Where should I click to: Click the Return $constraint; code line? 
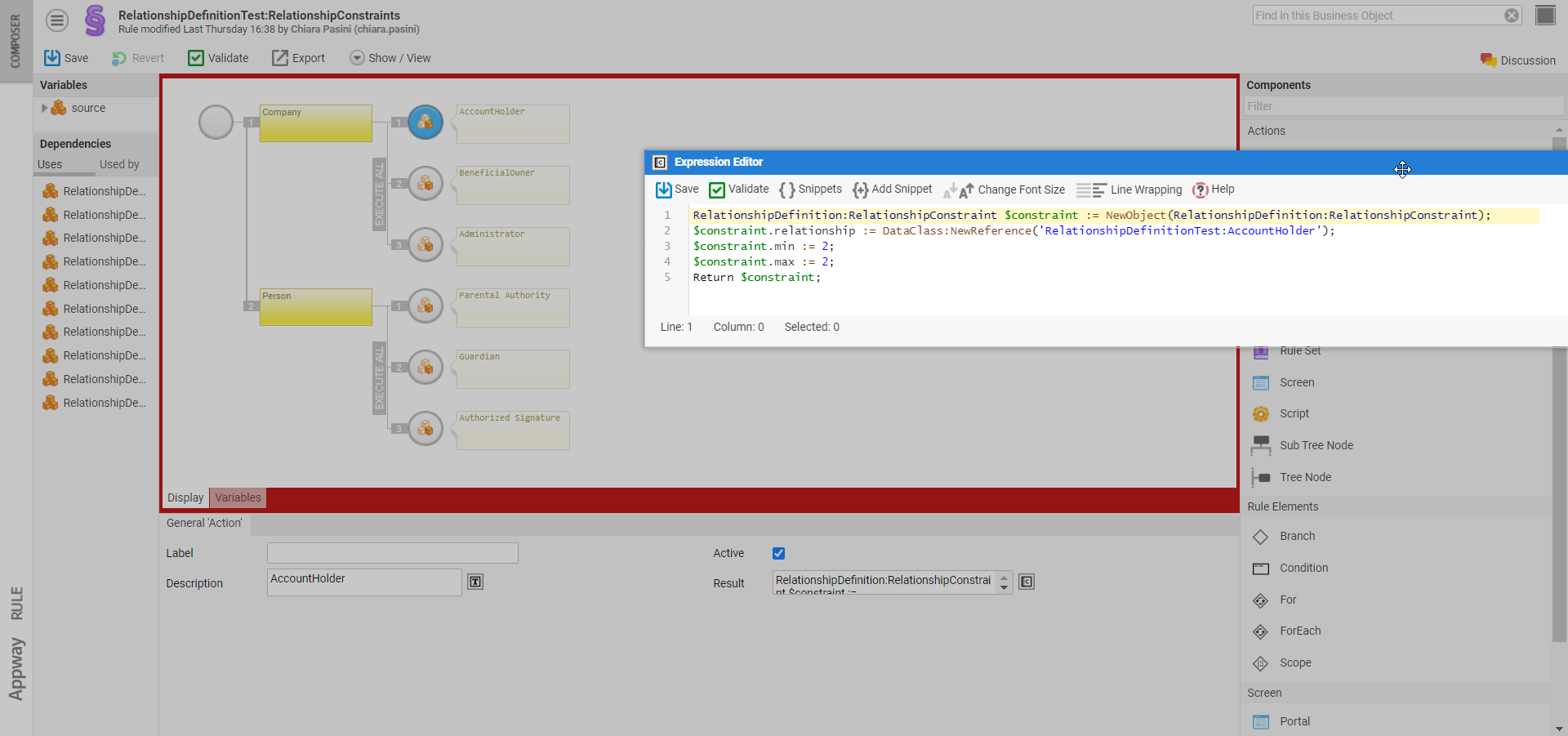coord(757,277)
